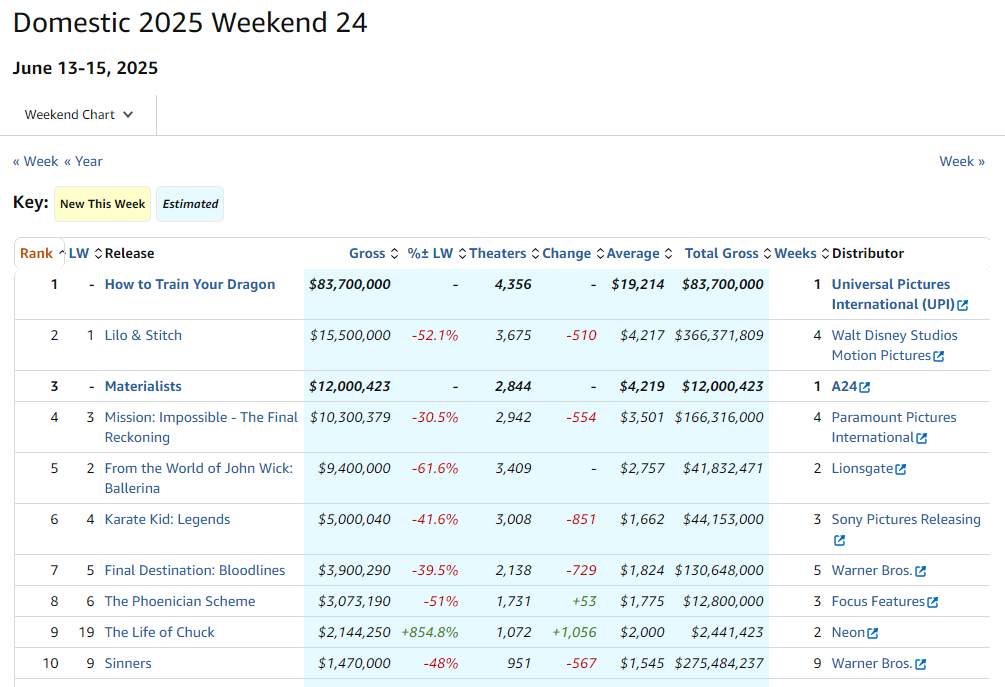
Task: Open From the World of John Wick: Ballerina
Action: click(x=199, y=478)
